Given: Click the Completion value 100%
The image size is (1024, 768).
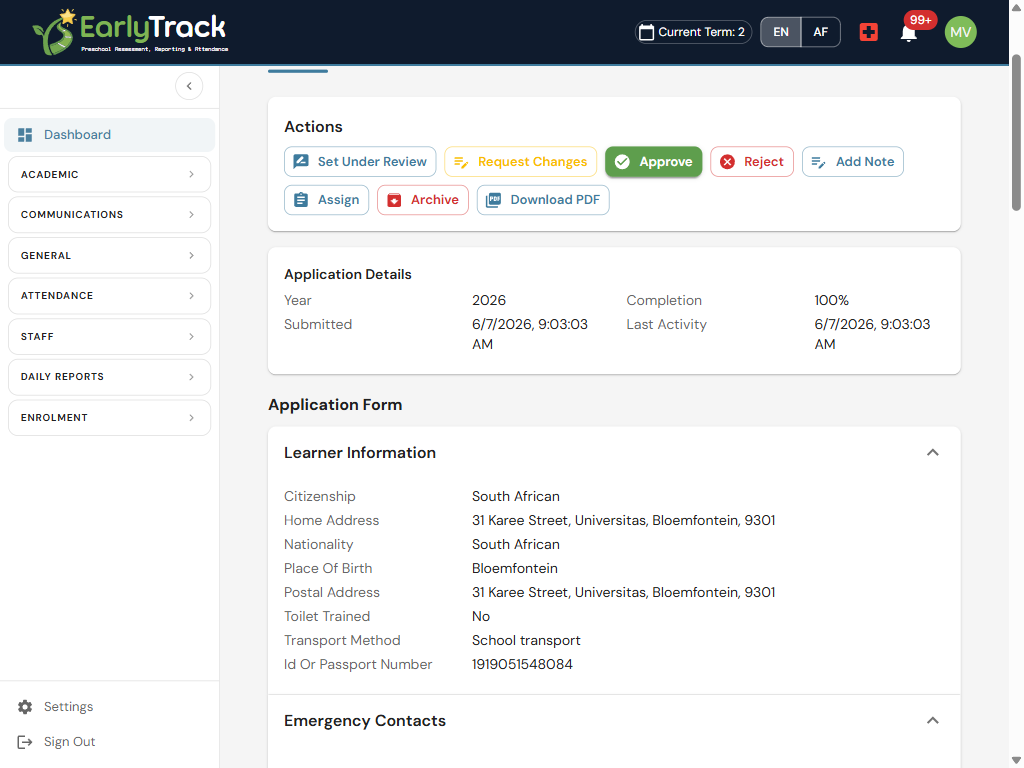Looking at the screenshot, I should [x=831, y=300].
